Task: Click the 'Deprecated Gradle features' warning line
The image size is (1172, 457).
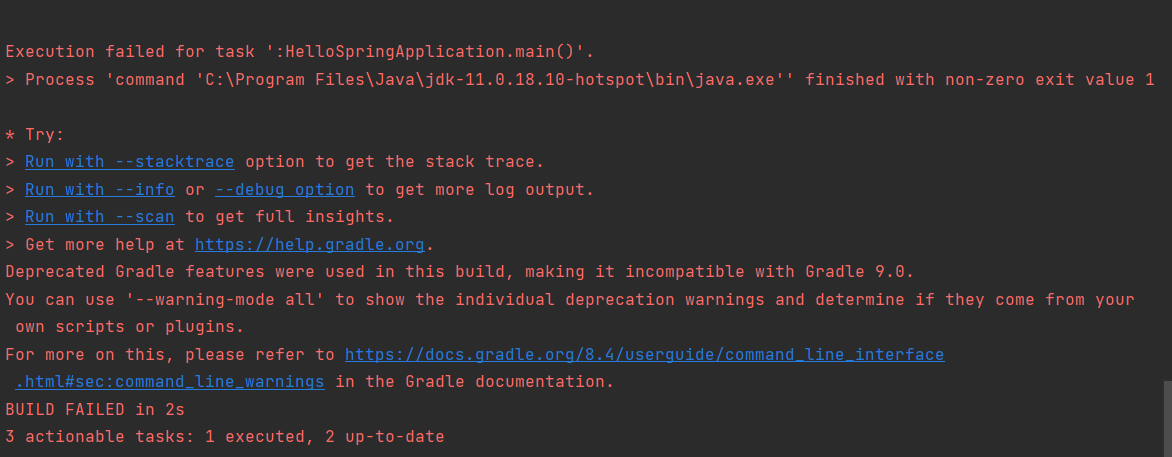Action: (460, 272)
